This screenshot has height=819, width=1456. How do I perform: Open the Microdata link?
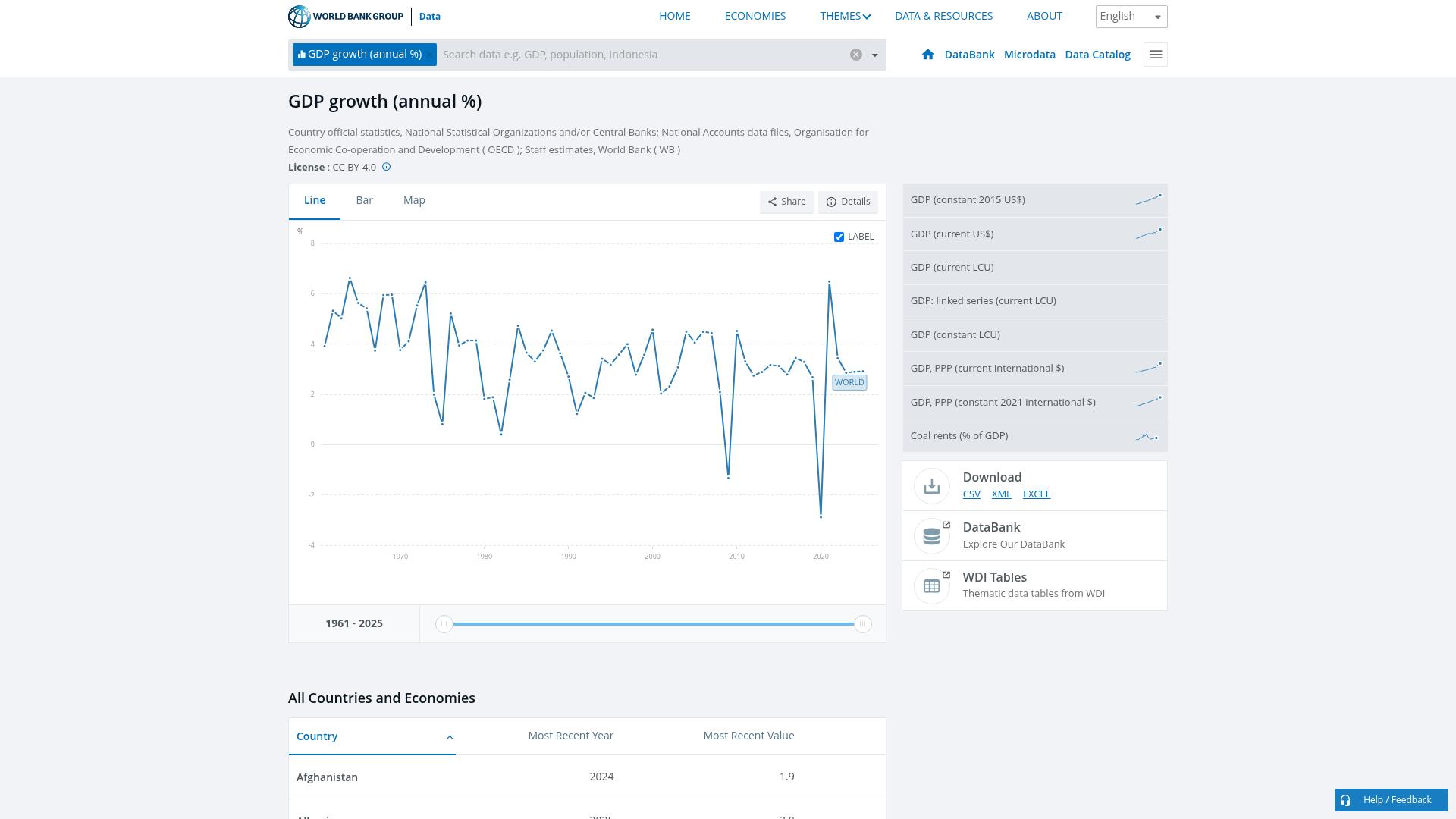1029,55
